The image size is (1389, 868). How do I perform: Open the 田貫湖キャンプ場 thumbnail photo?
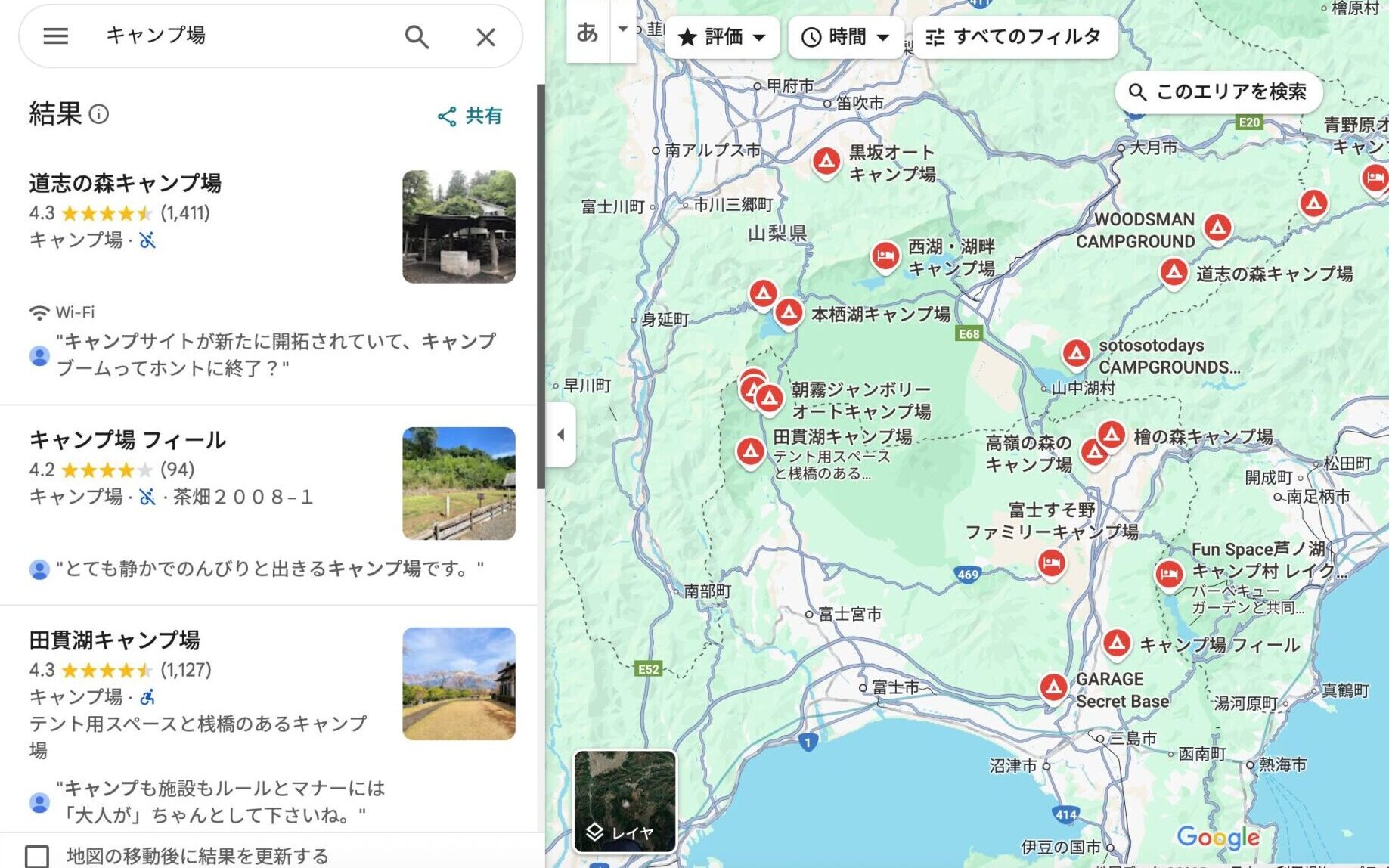458,684
